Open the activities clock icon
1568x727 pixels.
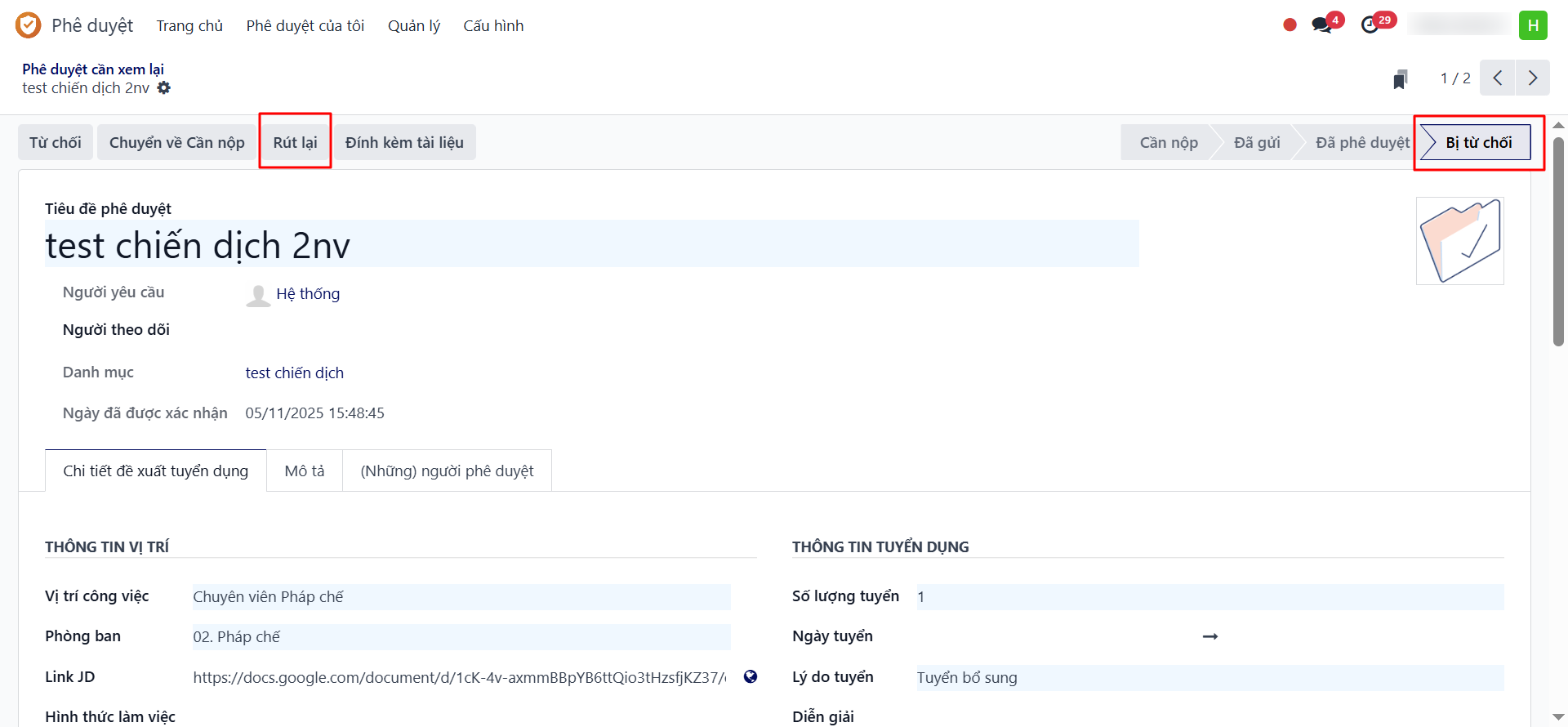click(1370, 25)
